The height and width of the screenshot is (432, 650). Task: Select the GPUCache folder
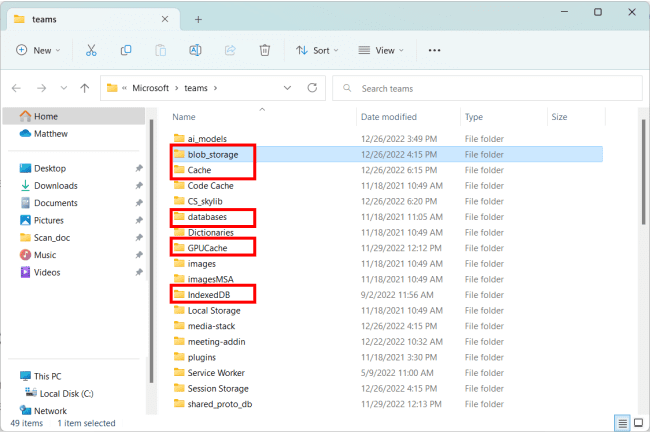209,247
